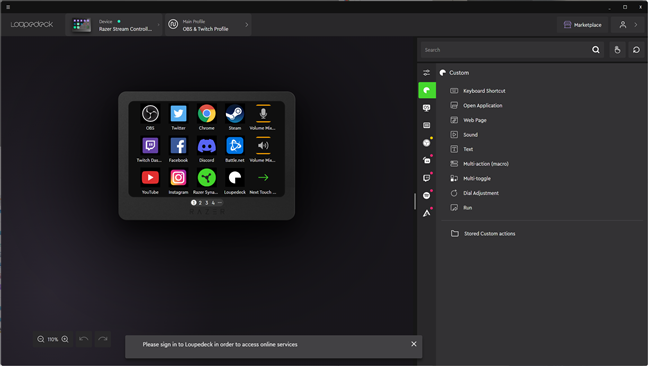Select the OBS button on the device
This screenshot has width=648, height=366.
[x=150, y=117]
